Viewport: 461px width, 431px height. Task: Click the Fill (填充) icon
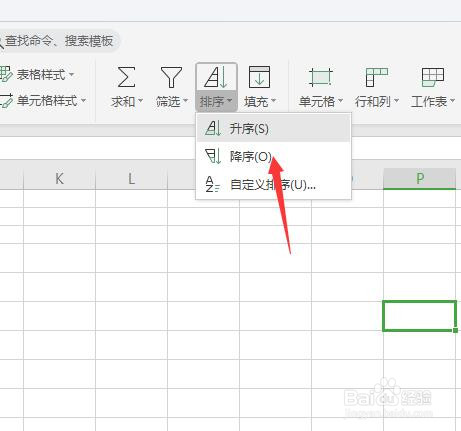[259, 77]
